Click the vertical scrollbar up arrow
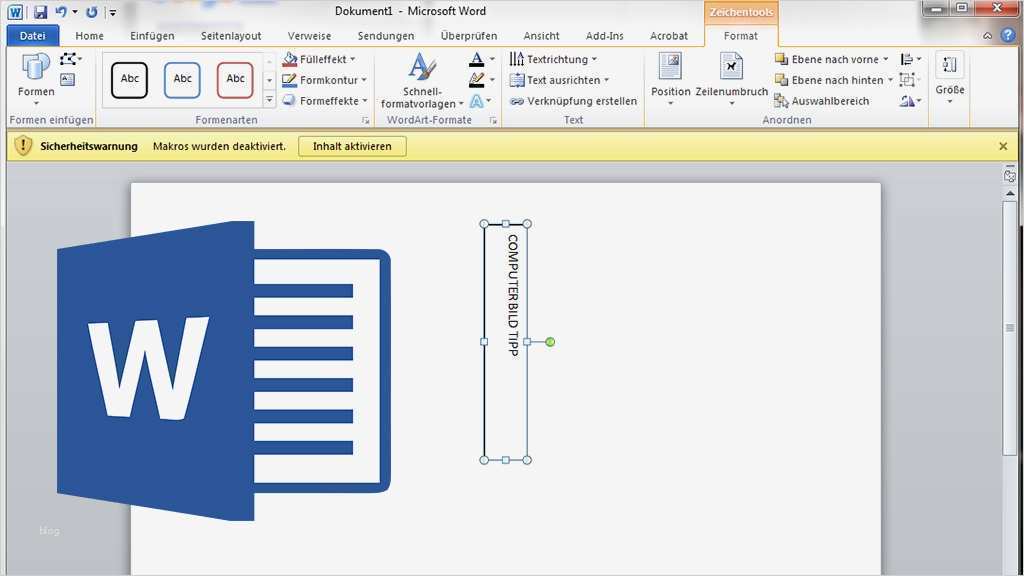Image resolution: width=1024 pixels, height=576 pixels. pyautogui.click(x=1010, y=193)
